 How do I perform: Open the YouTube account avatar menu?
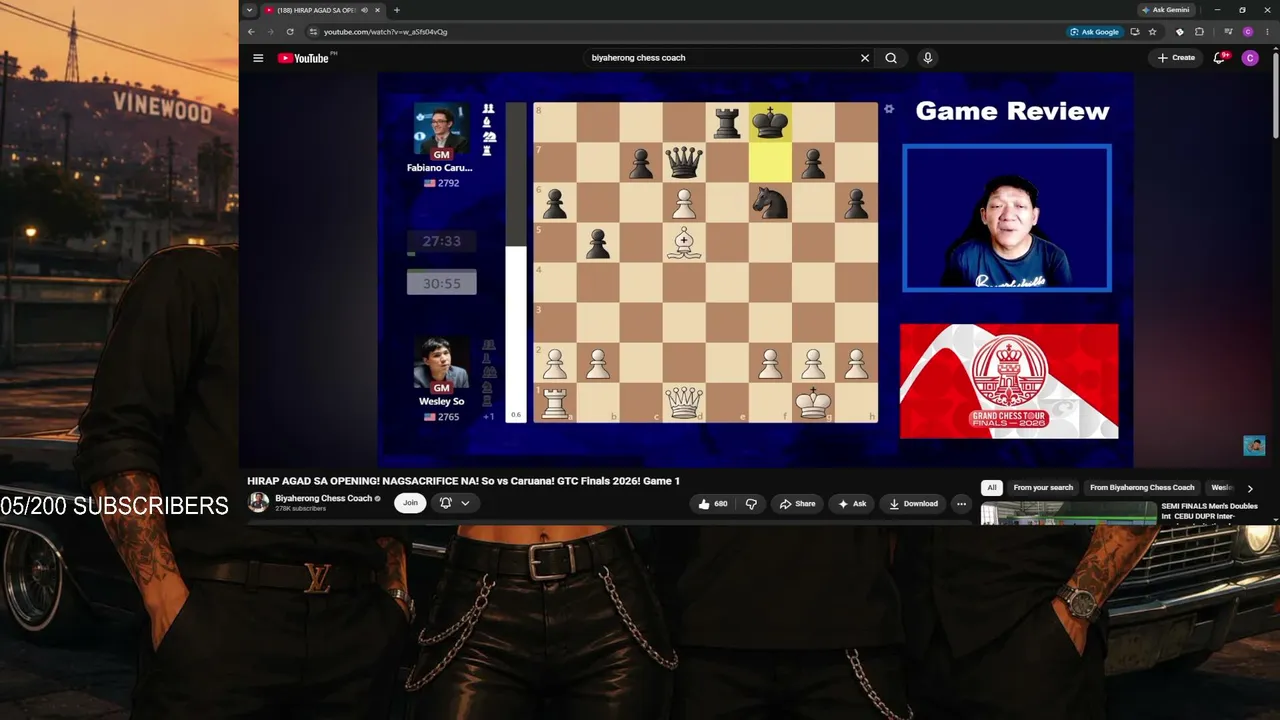(1250, 58)
